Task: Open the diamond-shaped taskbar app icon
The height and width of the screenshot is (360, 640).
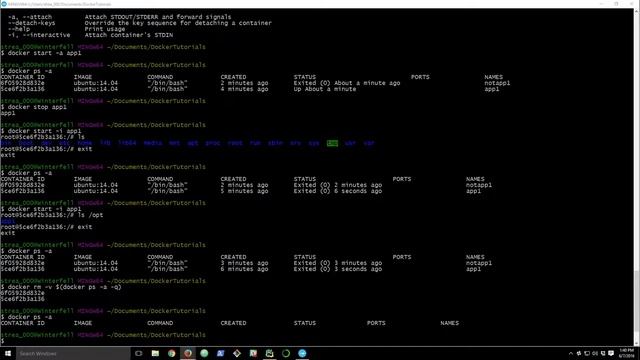Action: [x=237, y=353]
